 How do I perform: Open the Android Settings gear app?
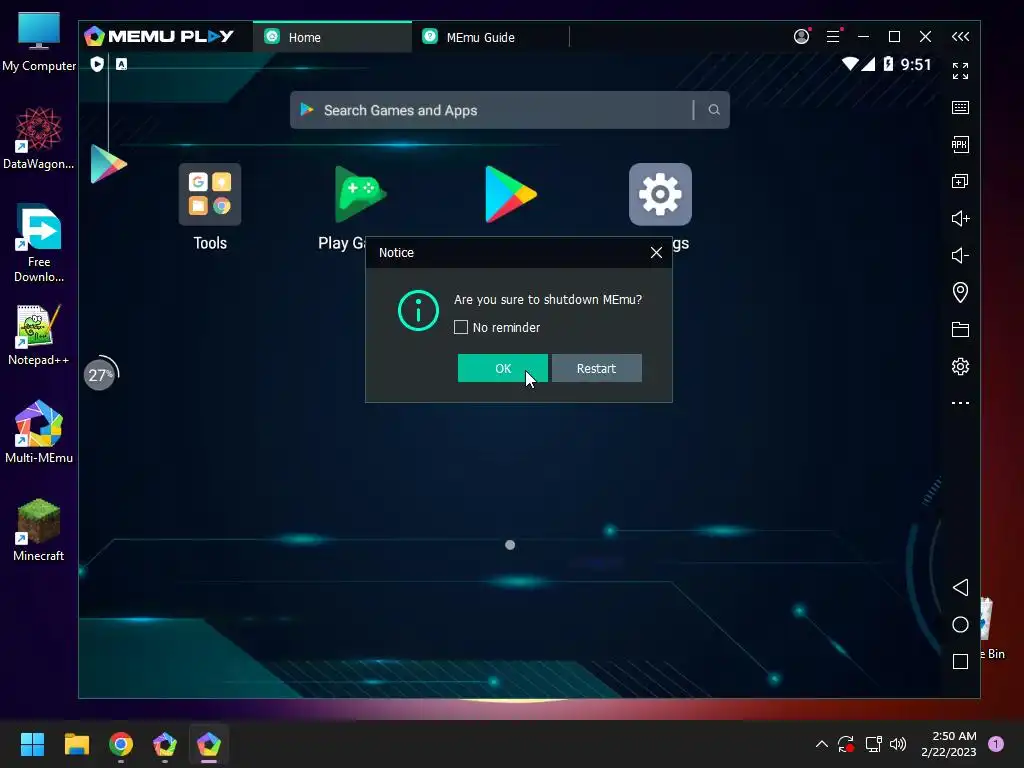point(660,195)
